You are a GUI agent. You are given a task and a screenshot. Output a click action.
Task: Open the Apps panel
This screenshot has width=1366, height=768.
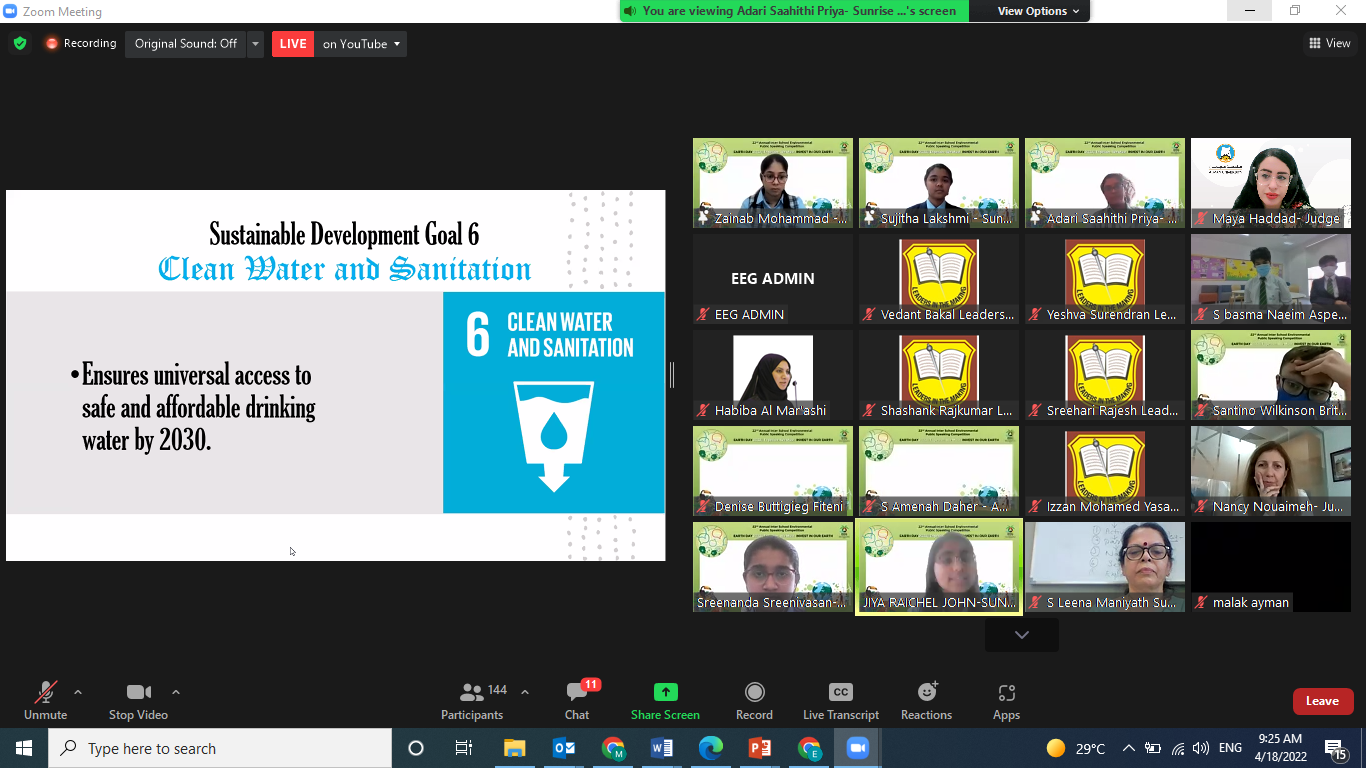point(1006,700)
